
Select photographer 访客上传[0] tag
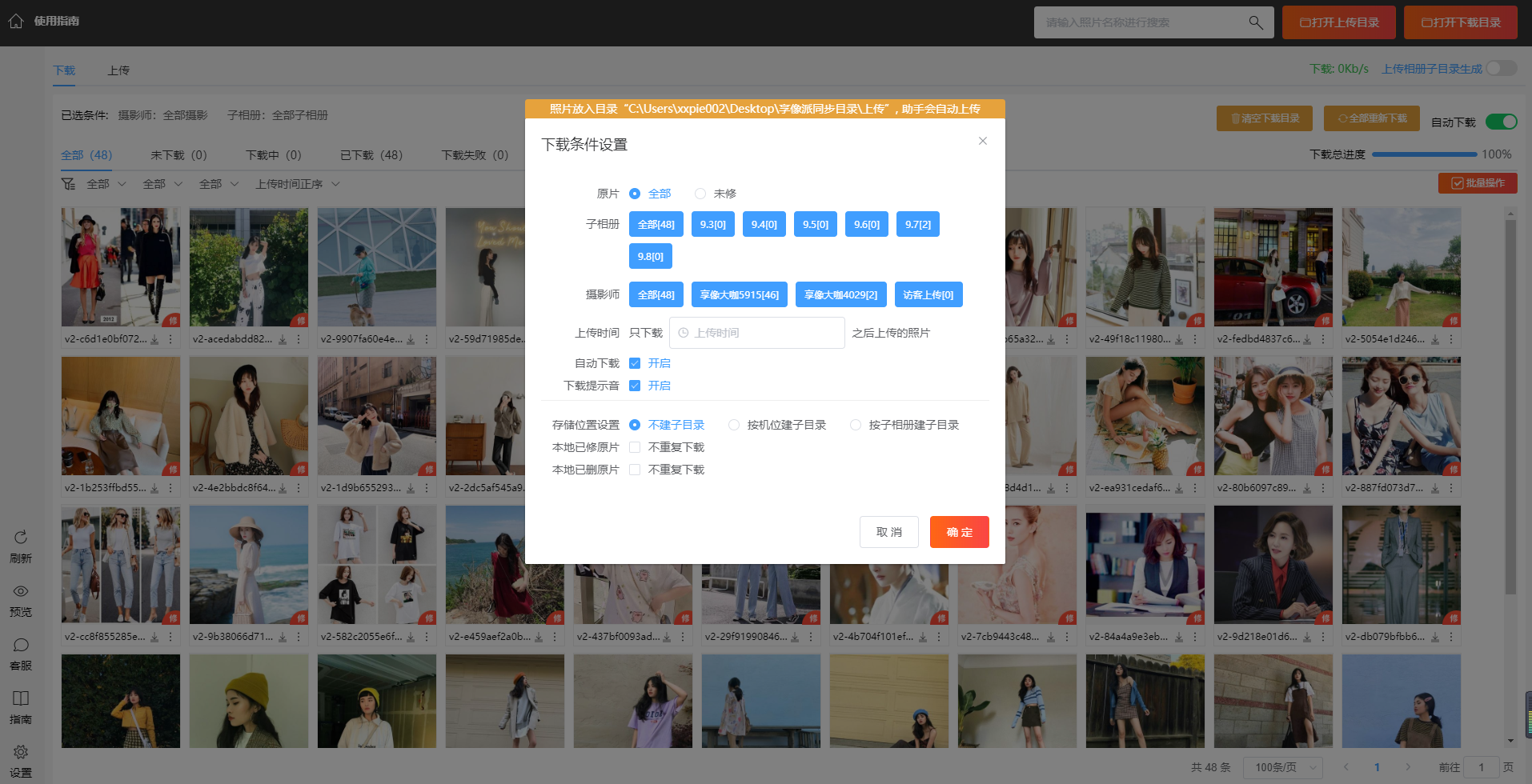(928, 295)
